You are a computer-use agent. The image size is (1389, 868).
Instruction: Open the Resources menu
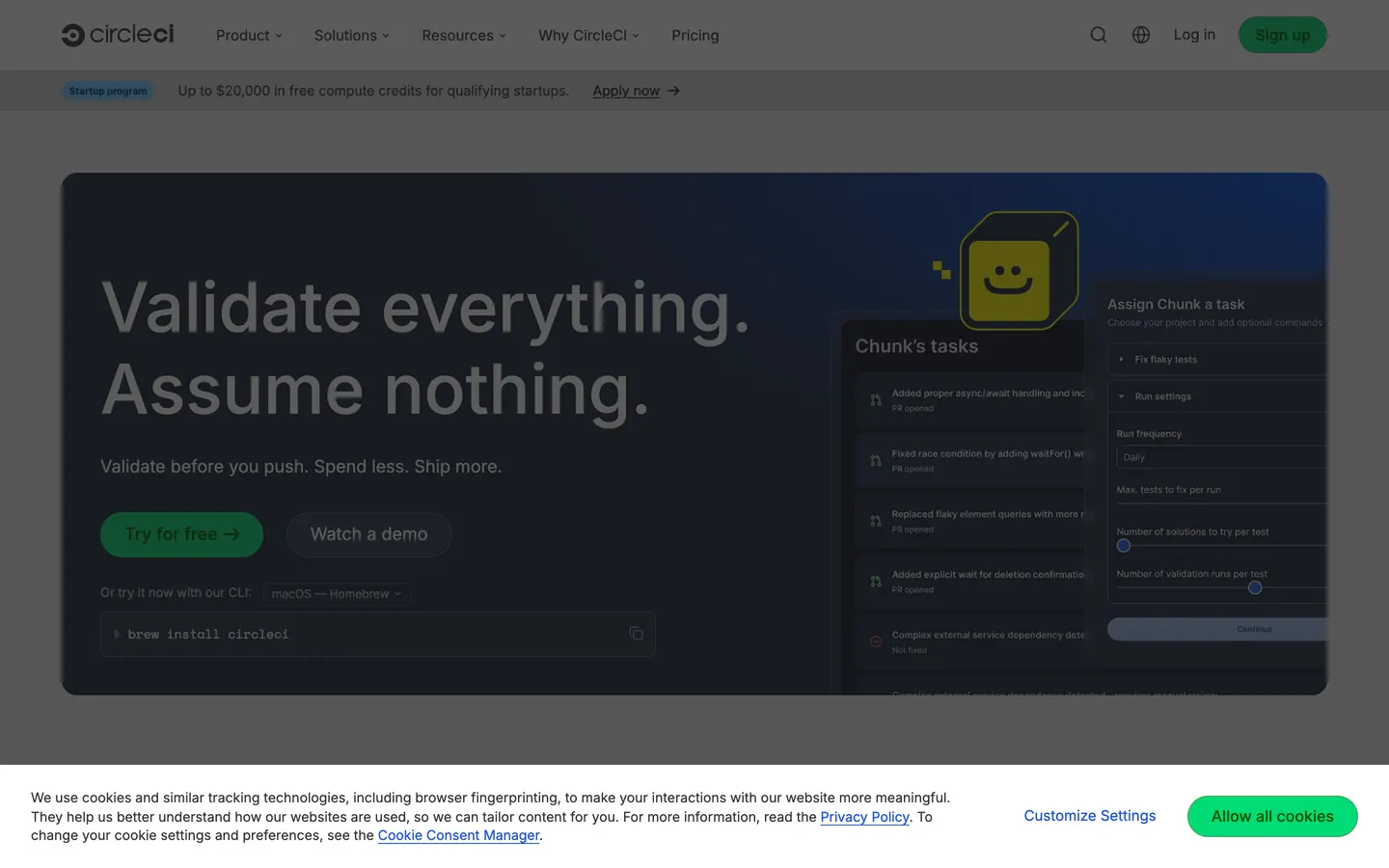pyautogui.click(x=464, y=36)
